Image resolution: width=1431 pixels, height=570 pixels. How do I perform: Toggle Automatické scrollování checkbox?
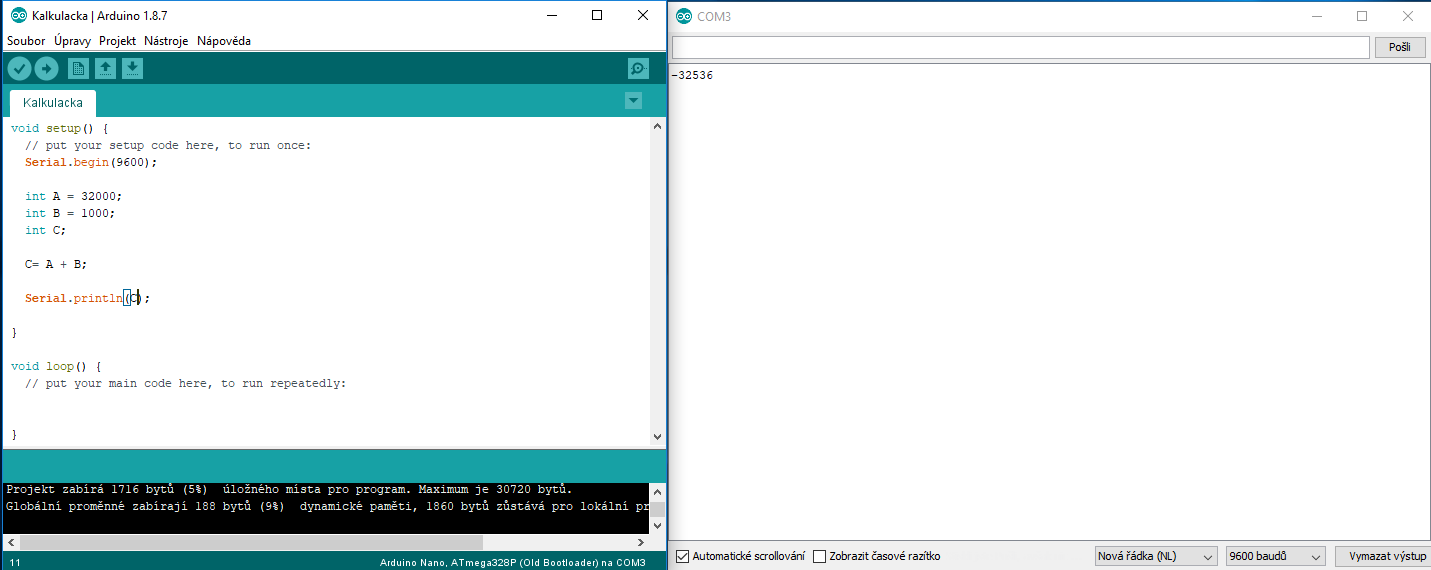click(683, 556)
